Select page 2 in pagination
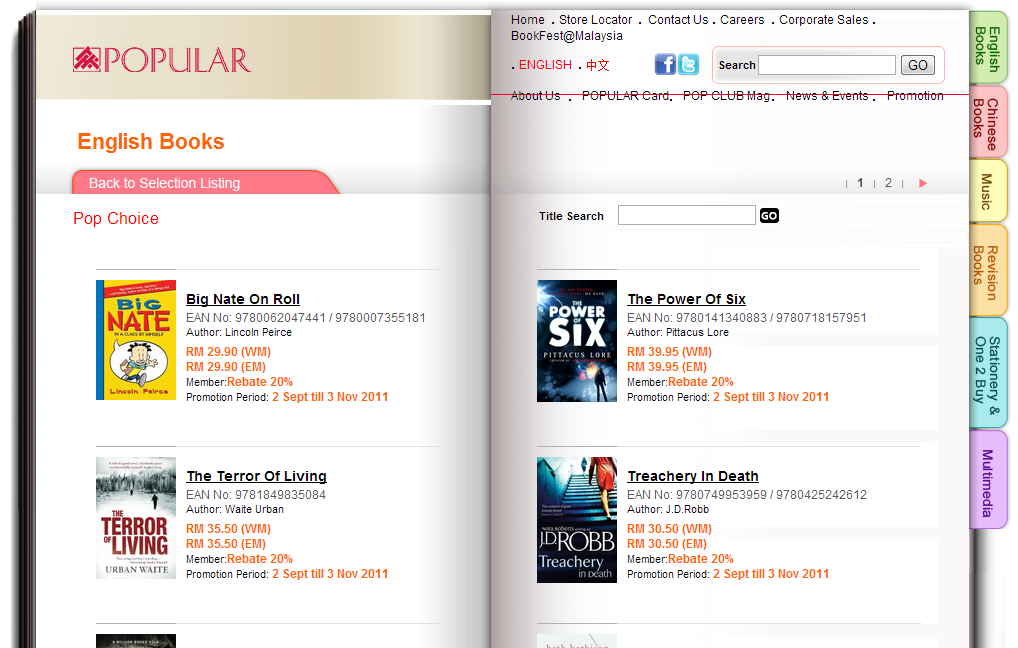Image resolution: width=1018 pixels, height=648 pixels. click(888, 183)
